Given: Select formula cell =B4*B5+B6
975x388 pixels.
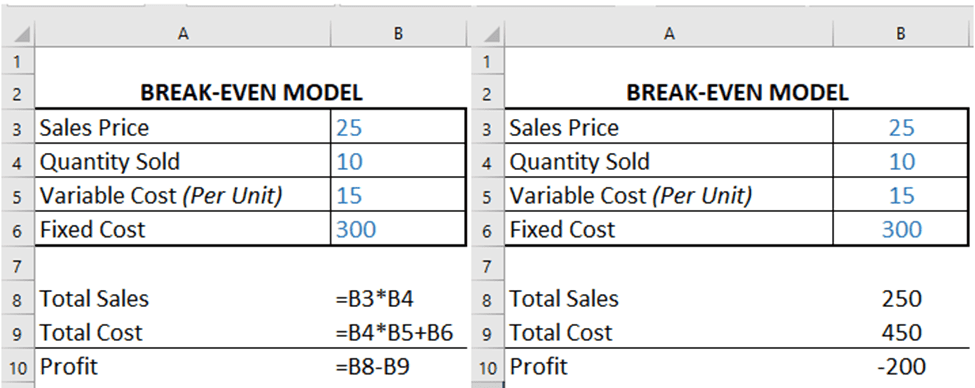Looking at the screenshot, I should (x=394, y=333).
